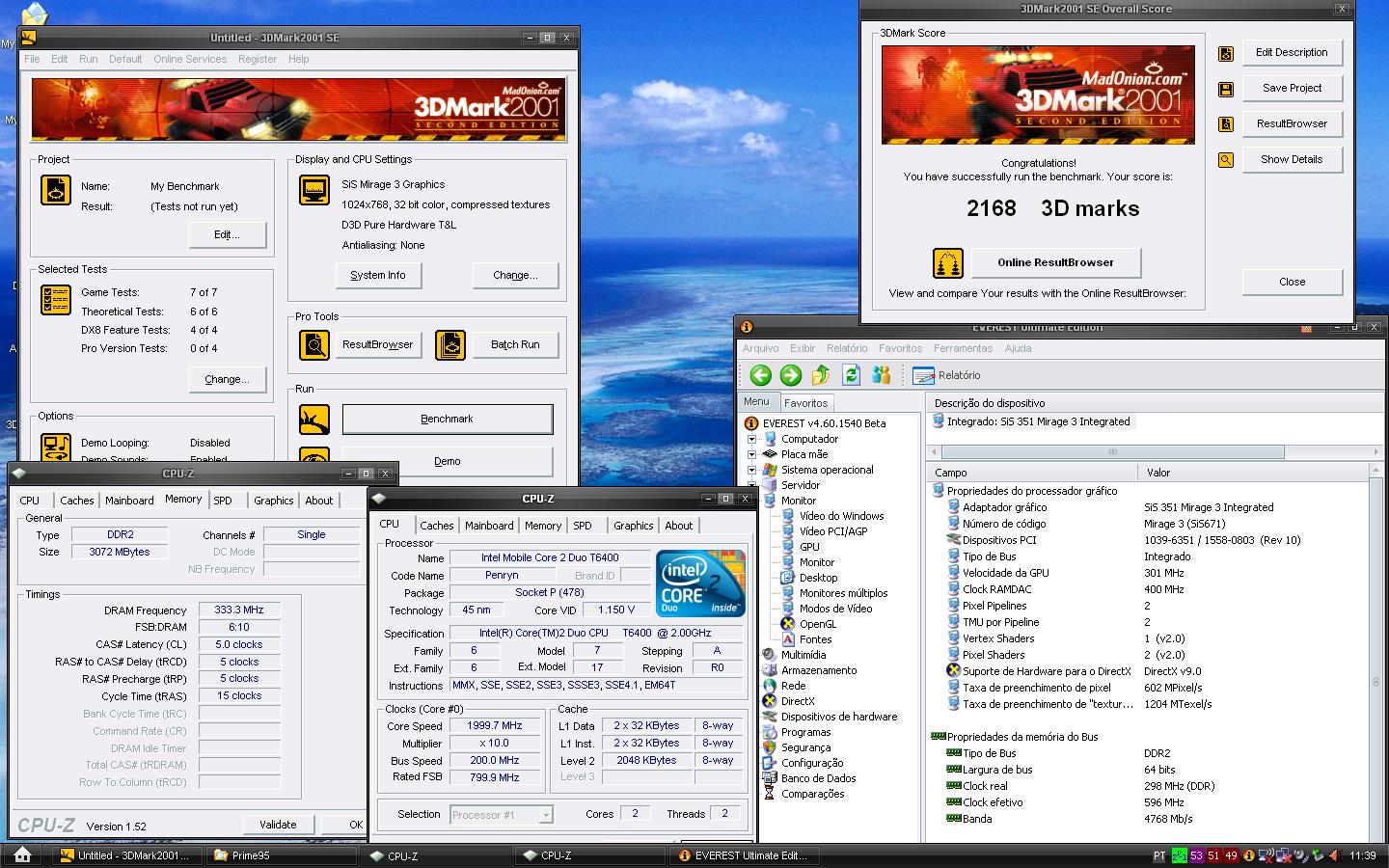Click the EVEREST horizontal scrollbar thumb
The height and width of the screenshot is (868, 1389).
pos(1112,451)
